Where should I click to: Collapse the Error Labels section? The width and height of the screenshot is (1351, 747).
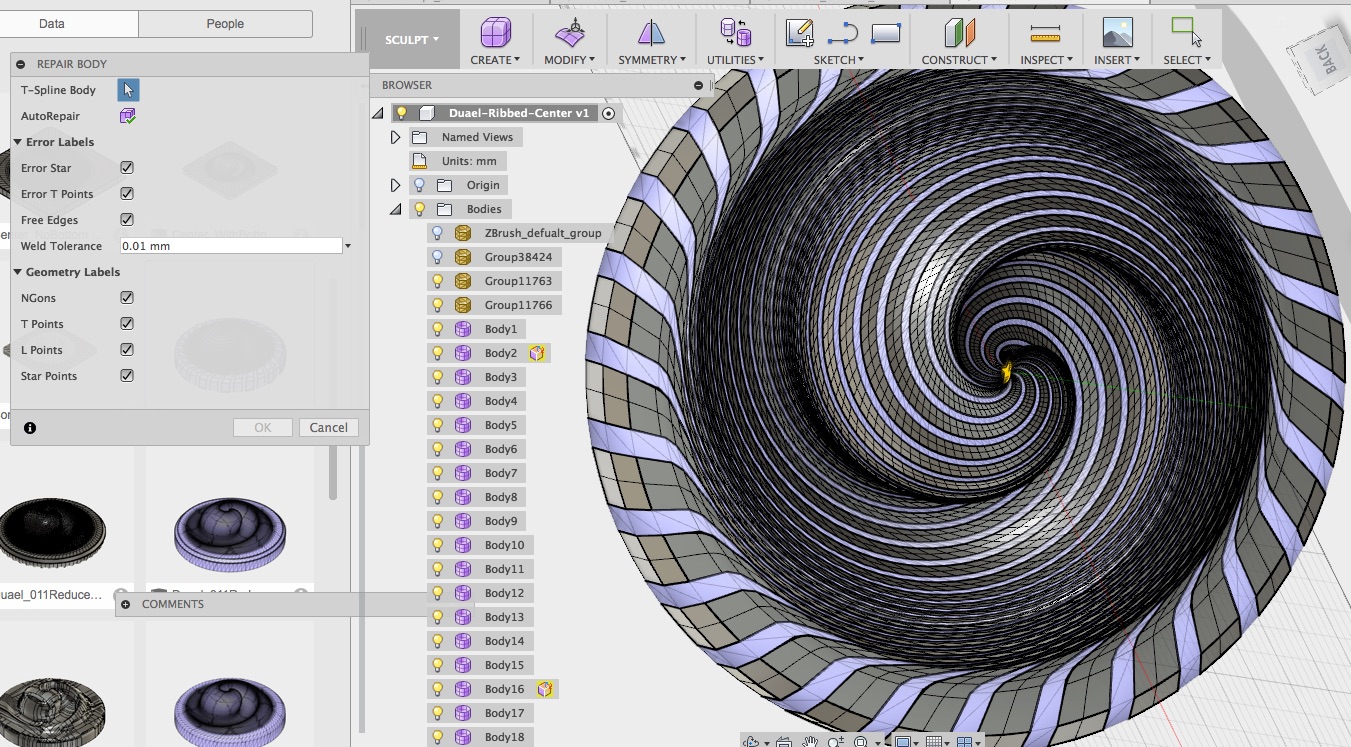coord(18,142)
